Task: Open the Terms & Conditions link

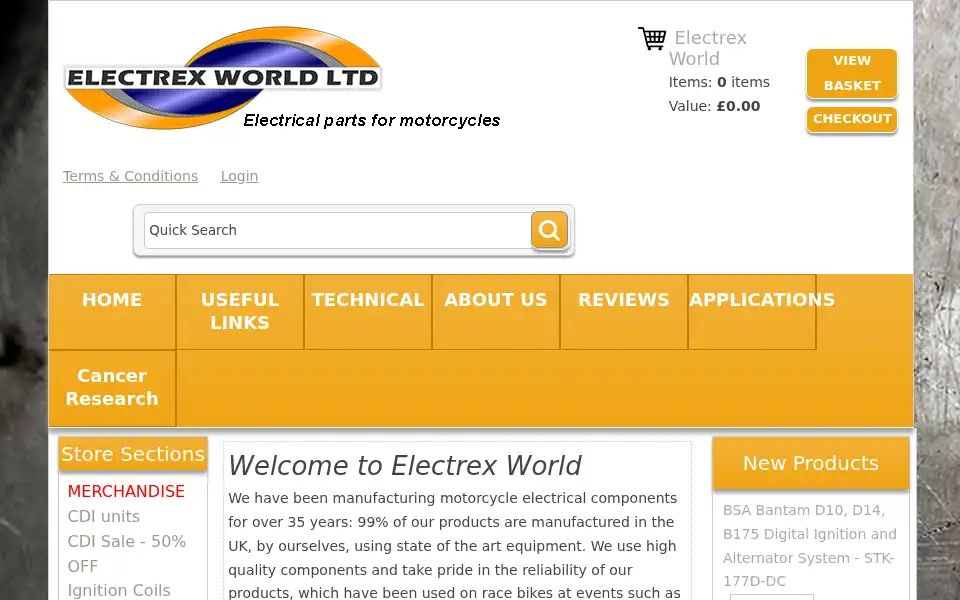Action: (130, 176)
